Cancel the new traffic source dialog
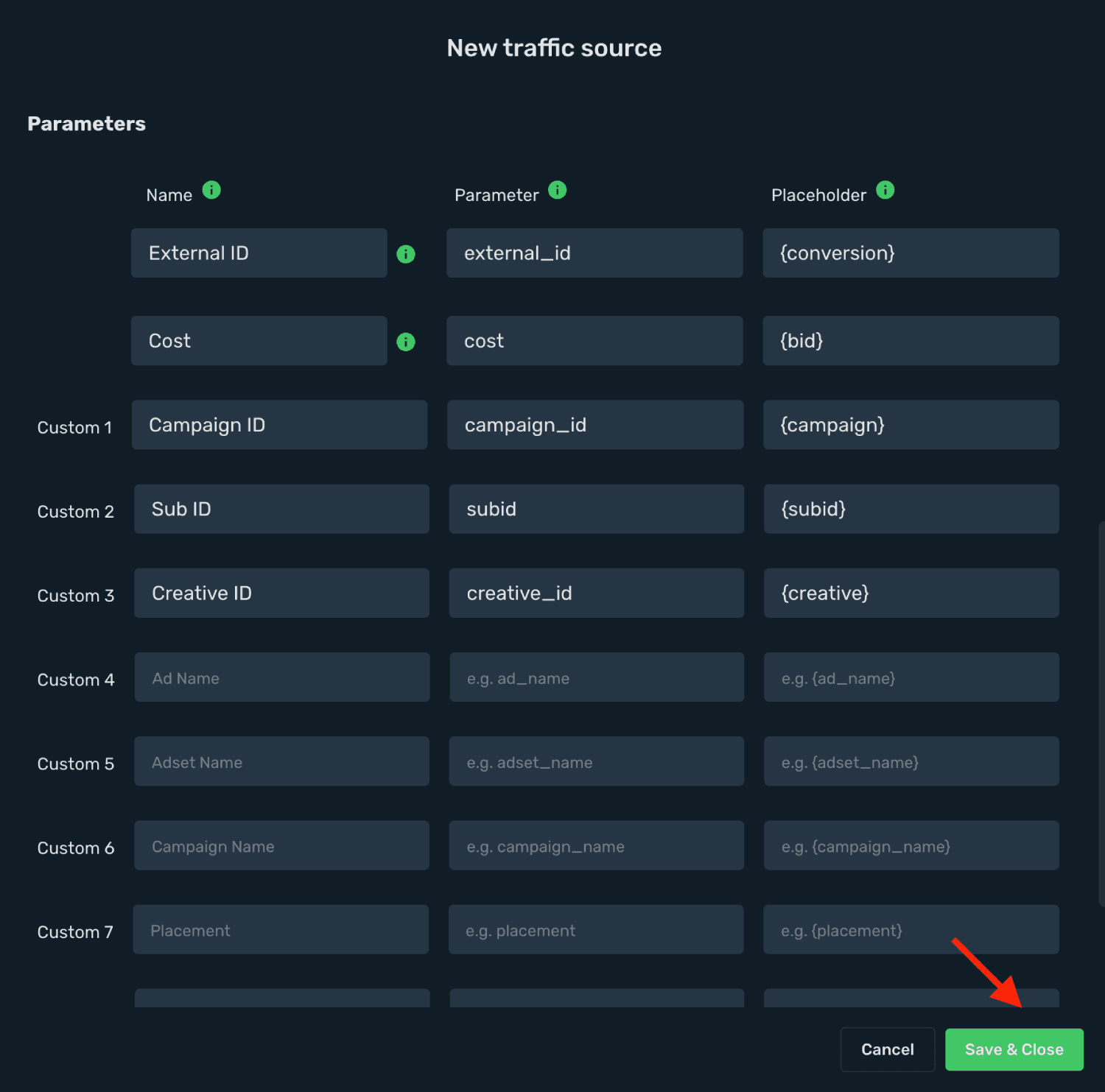This screenshot has height=1092, width=1105. [888, 1049]
